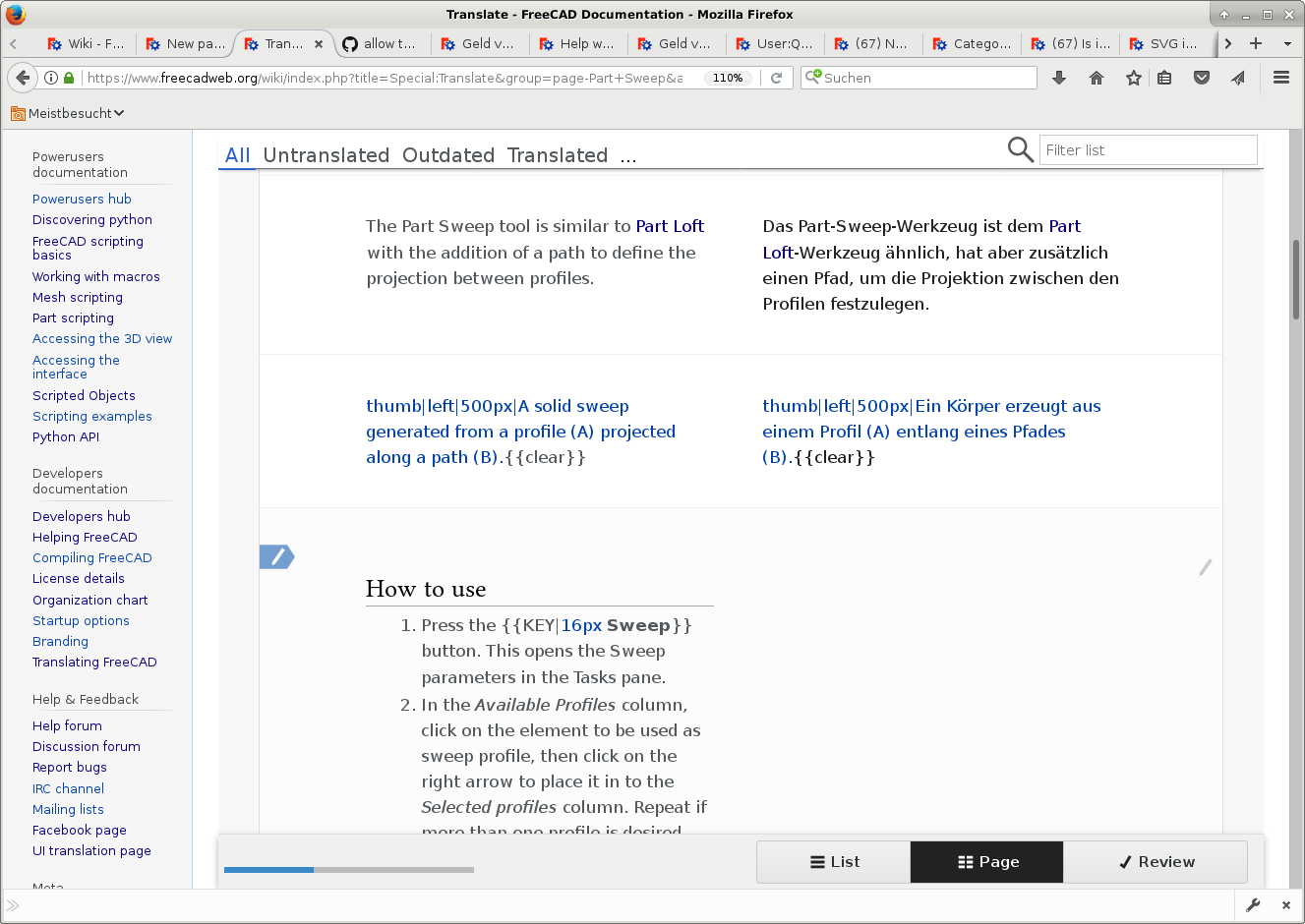Switch to the Help w... tab

click(577, 43)
